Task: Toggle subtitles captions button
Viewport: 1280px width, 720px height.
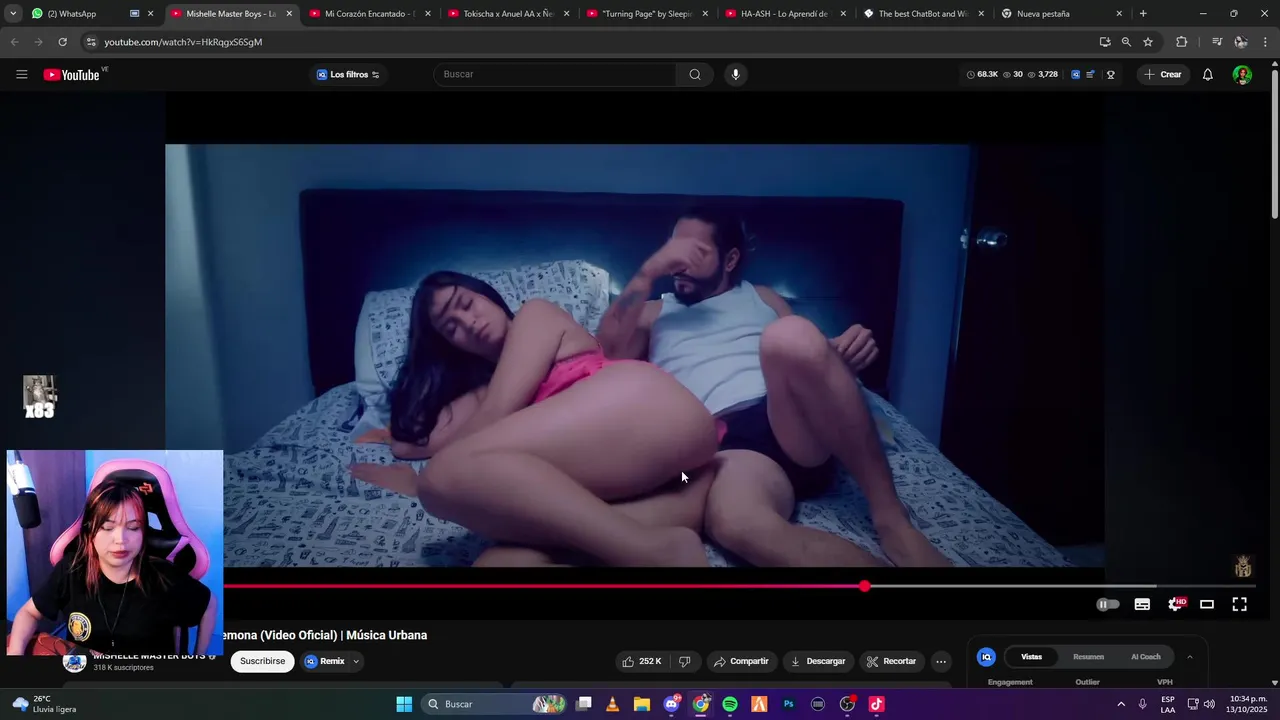Action: 1142,604
